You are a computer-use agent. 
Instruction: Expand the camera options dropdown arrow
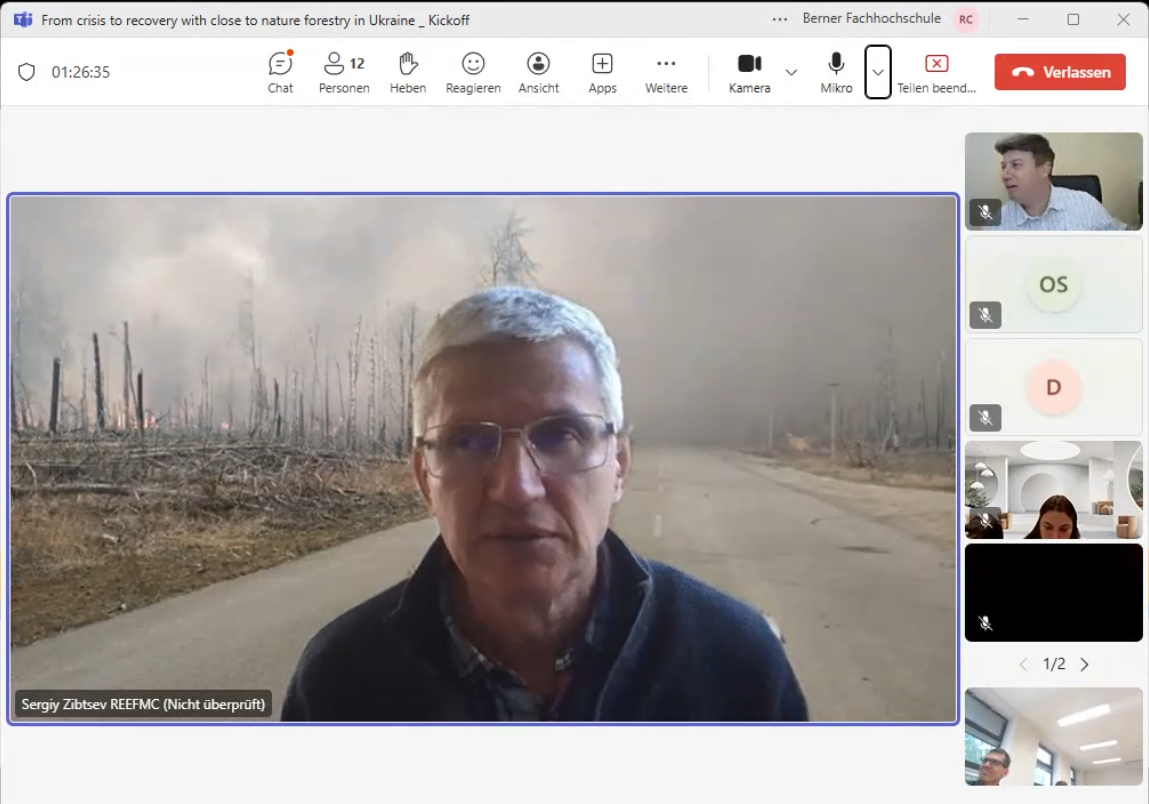791,72
